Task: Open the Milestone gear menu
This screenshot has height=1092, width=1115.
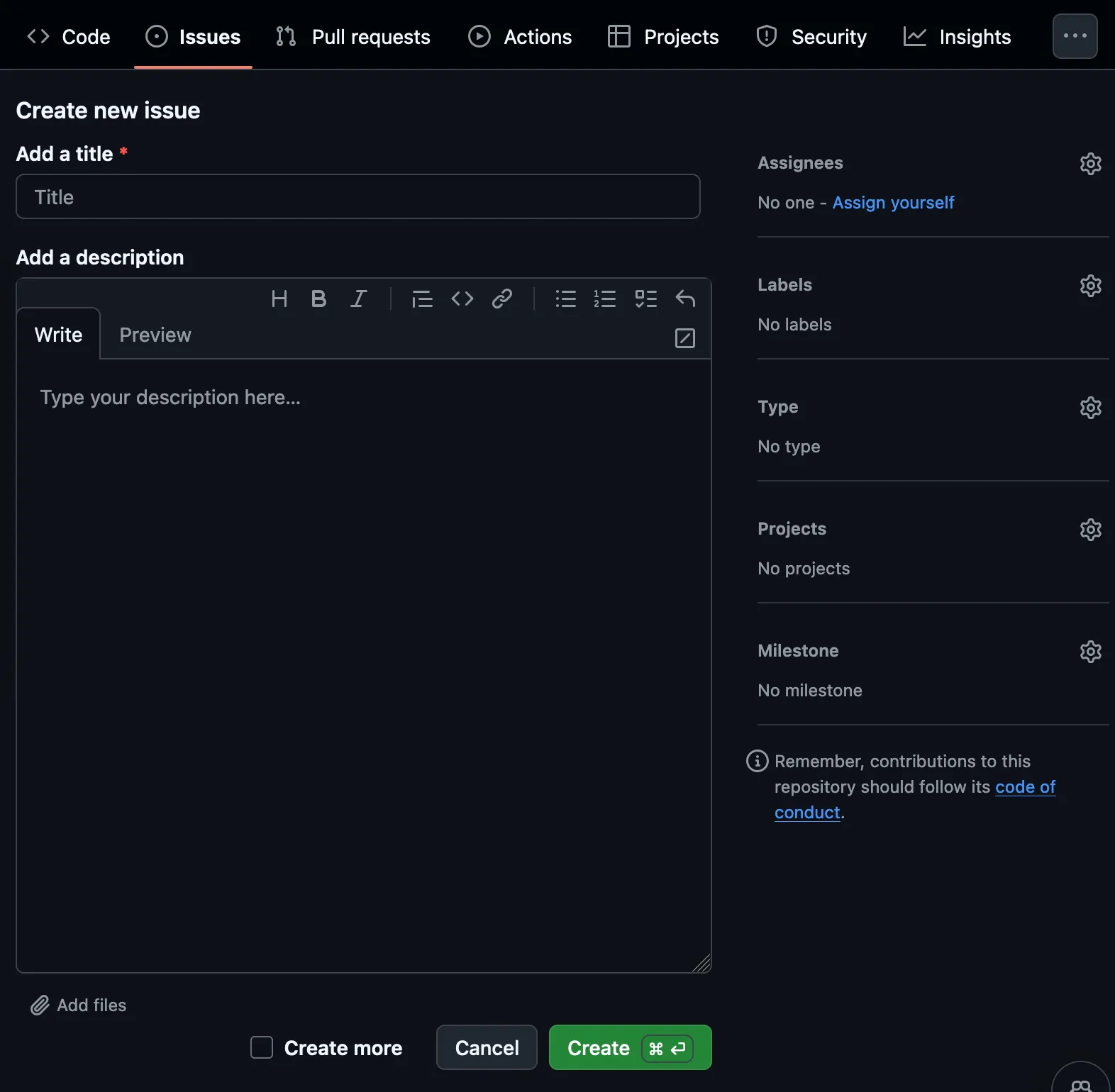Action: pyautogui.click(x=1090, y=652)
